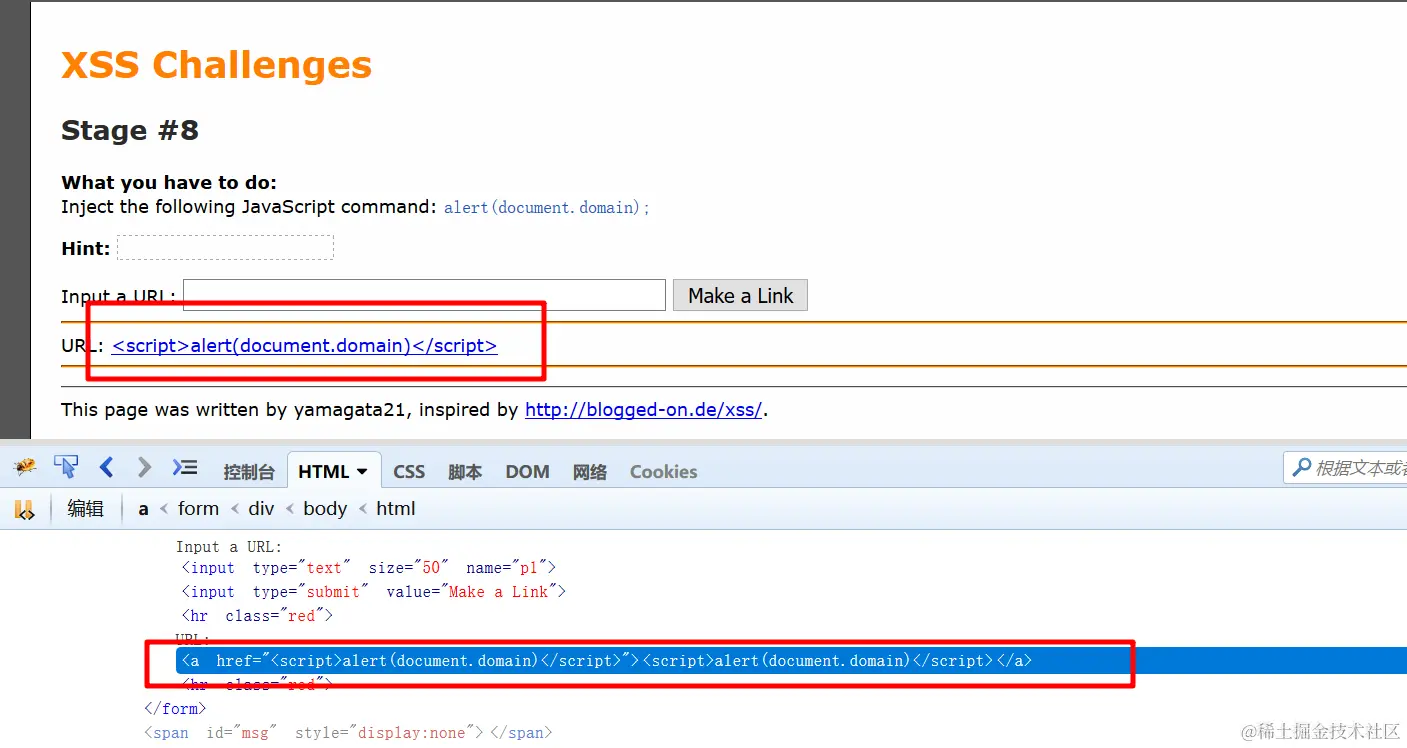Focus the Firebug search box
1407x748 pixels.
coord(1345,467)
